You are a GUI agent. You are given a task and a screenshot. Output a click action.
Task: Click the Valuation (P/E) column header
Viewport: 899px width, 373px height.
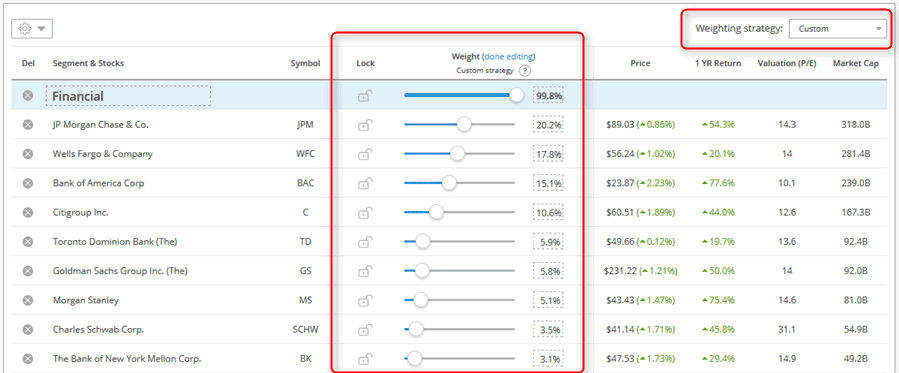(787, 64)
